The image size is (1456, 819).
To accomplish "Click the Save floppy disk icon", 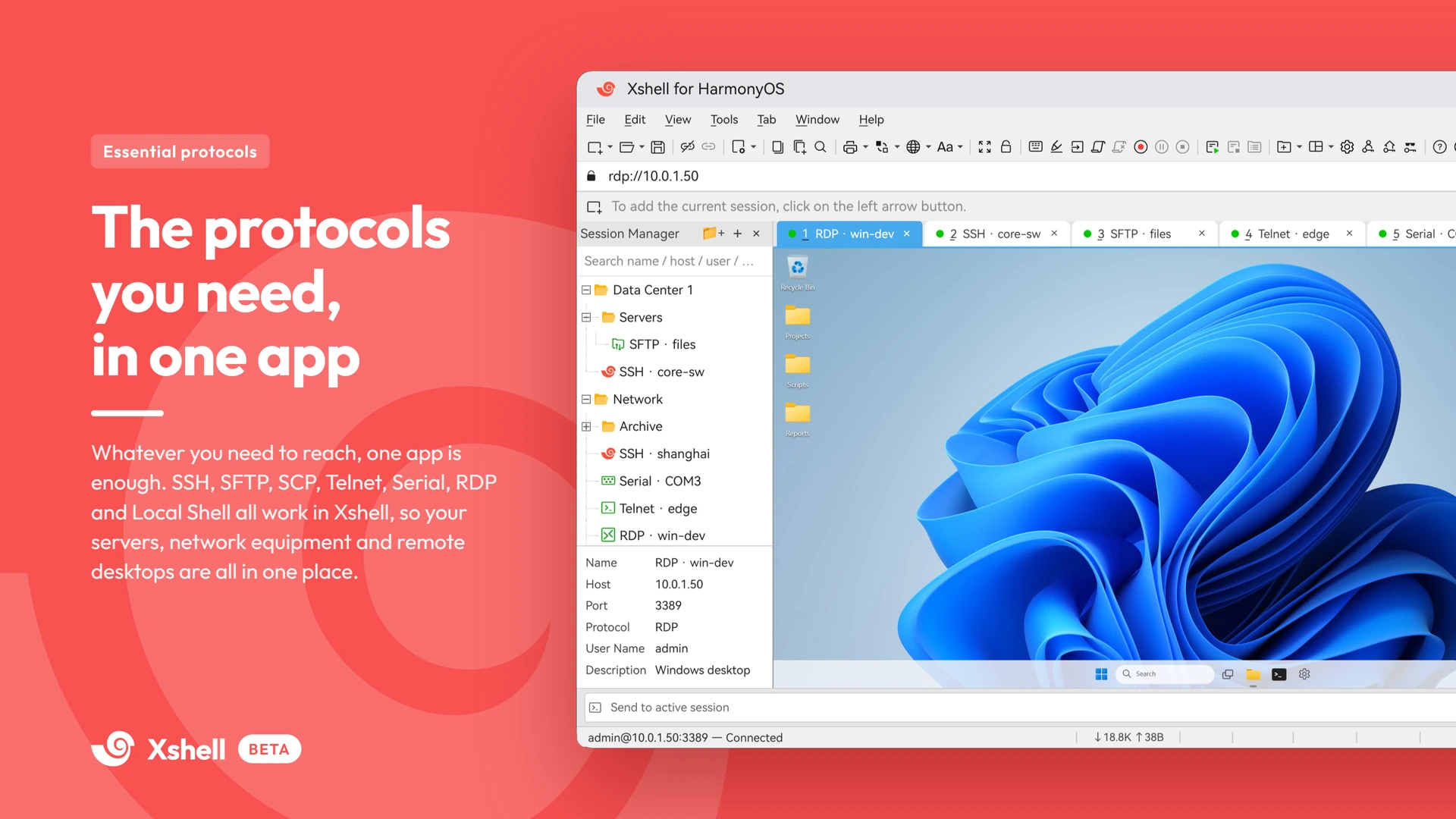I will pos(658,147).
